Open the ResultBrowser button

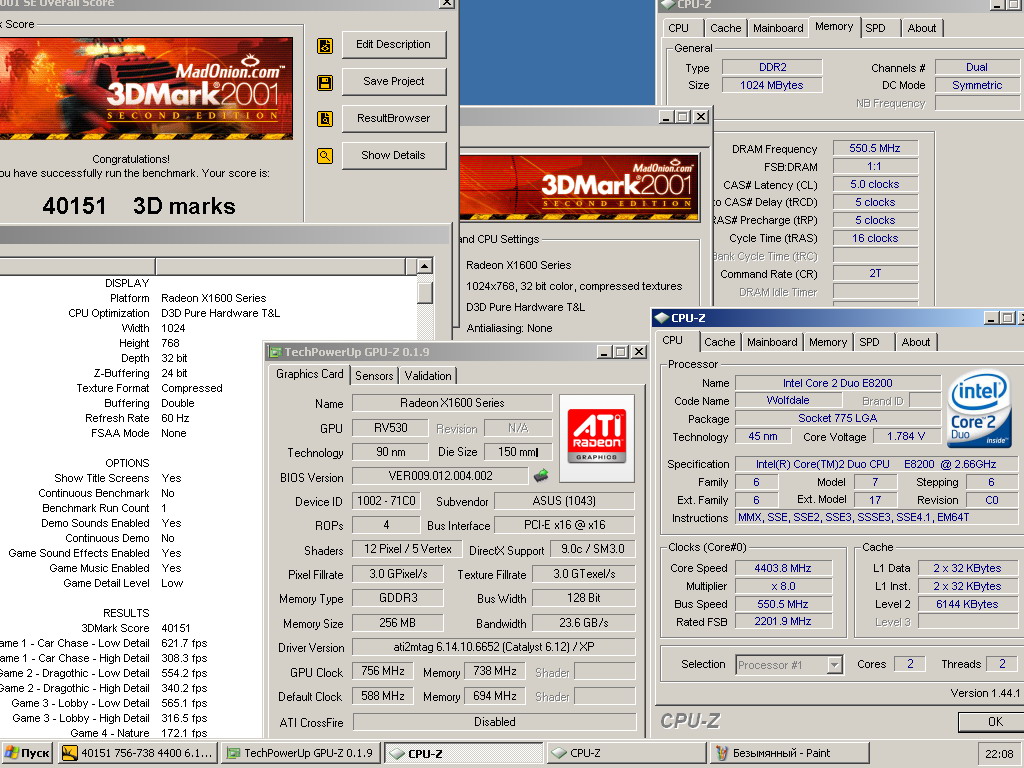coord(394,118)
